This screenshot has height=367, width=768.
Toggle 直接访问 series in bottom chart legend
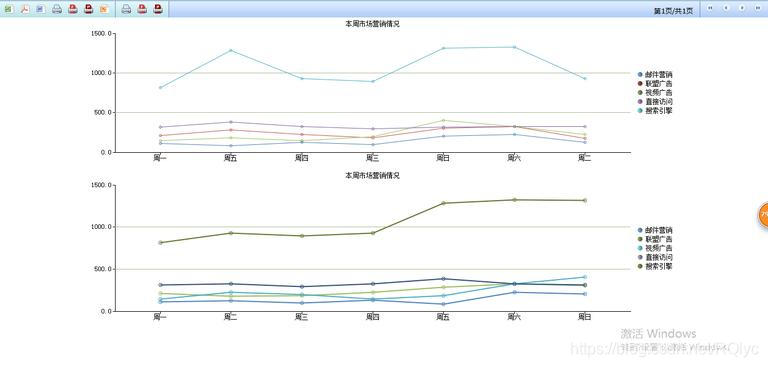655,257
